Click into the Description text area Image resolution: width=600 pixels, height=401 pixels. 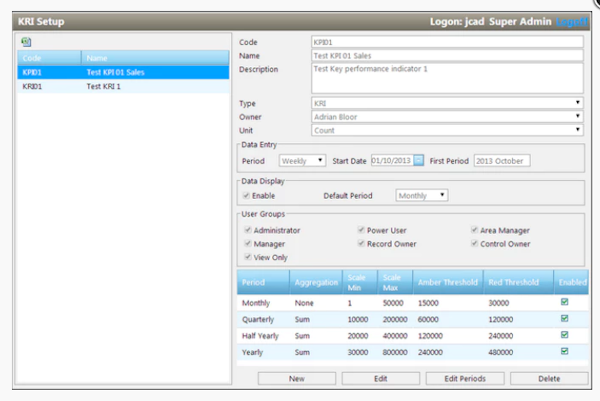[447, 78]
